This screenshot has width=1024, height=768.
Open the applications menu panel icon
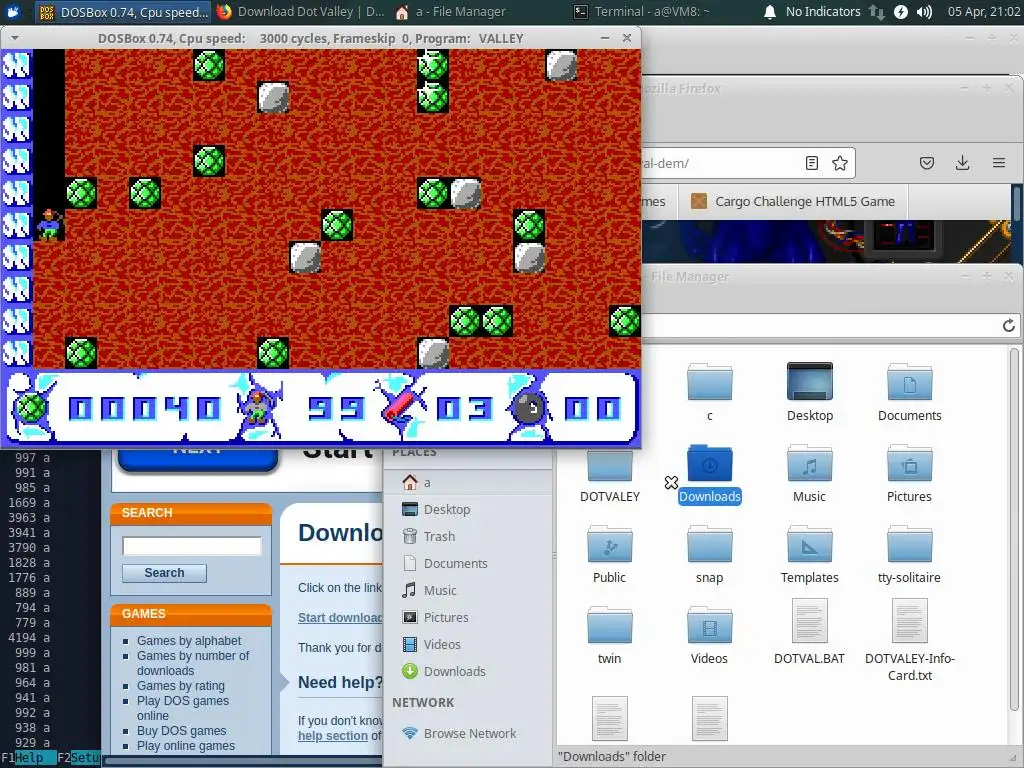coord(13,12)
